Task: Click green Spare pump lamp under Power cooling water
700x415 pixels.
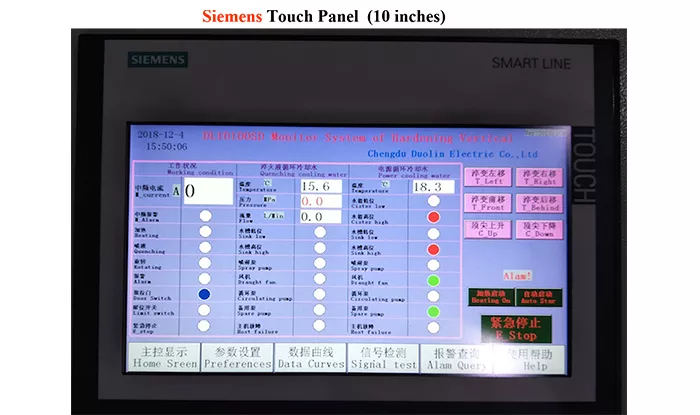Action: (433, 311)
